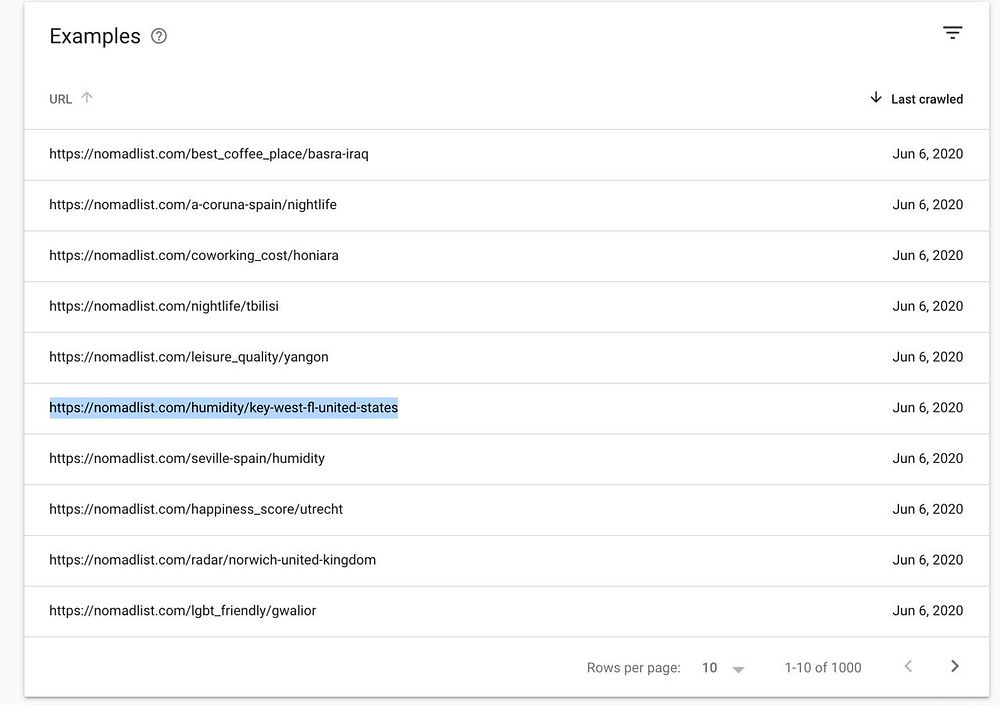The width and height of the screenshot is (1000, 705).
Task: Open the filter rows icon
Action: click(952, 33)
